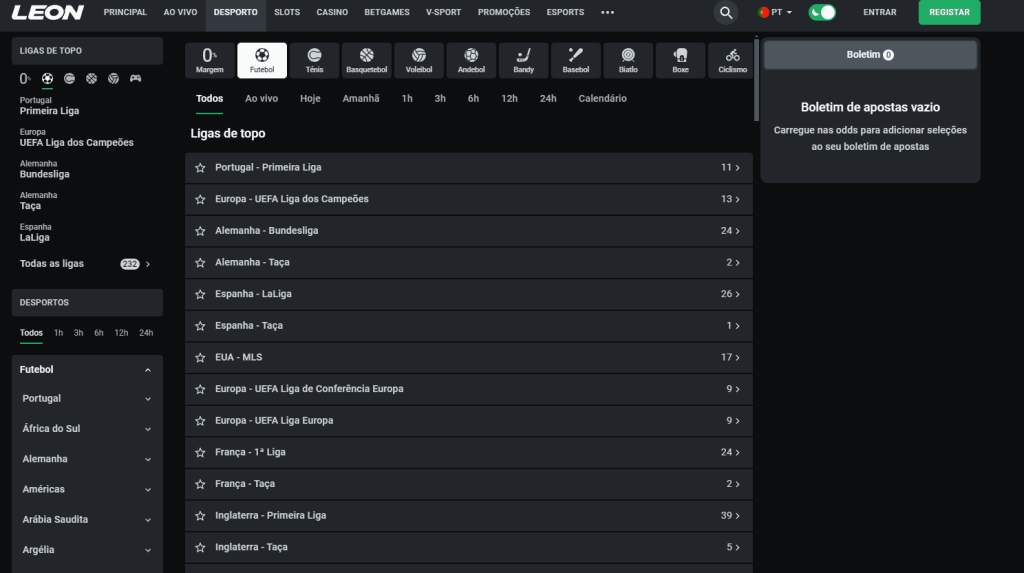Favorite EUA - MLS with star
Image resolution: width=1024 pixels, height=573 pixels.
point(200,358)
